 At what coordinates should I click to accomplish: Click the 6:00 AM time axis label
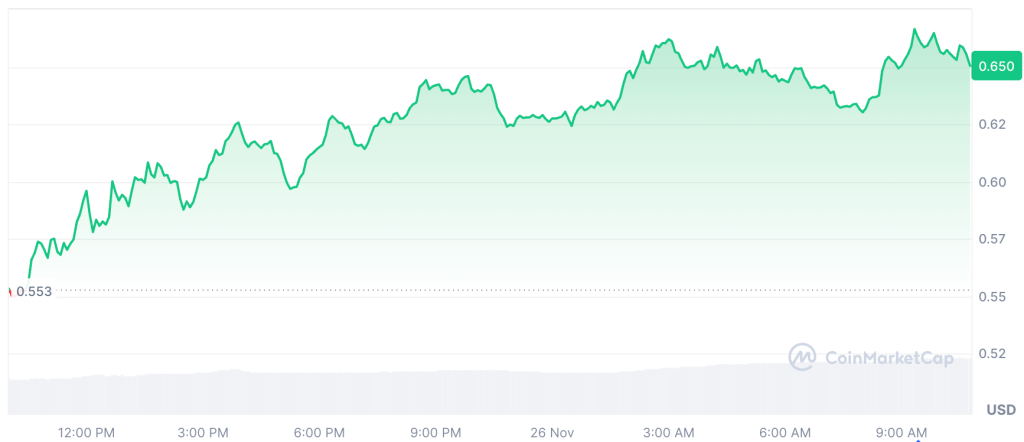[785, 433]
